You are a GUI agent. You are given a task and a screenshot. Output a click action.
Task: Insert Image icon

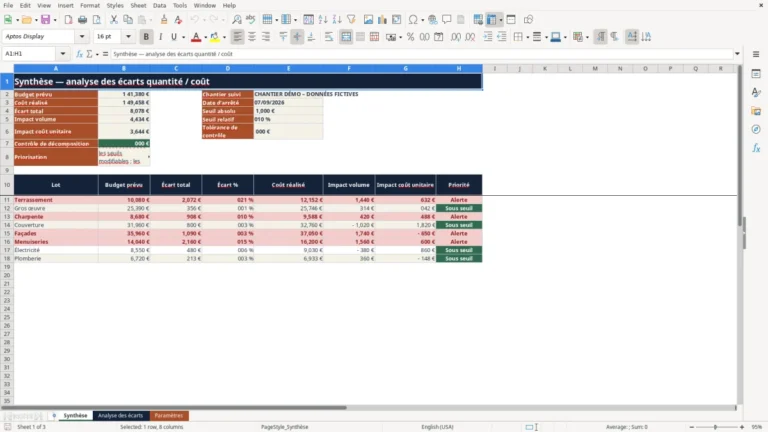click(x=368, y=20)
